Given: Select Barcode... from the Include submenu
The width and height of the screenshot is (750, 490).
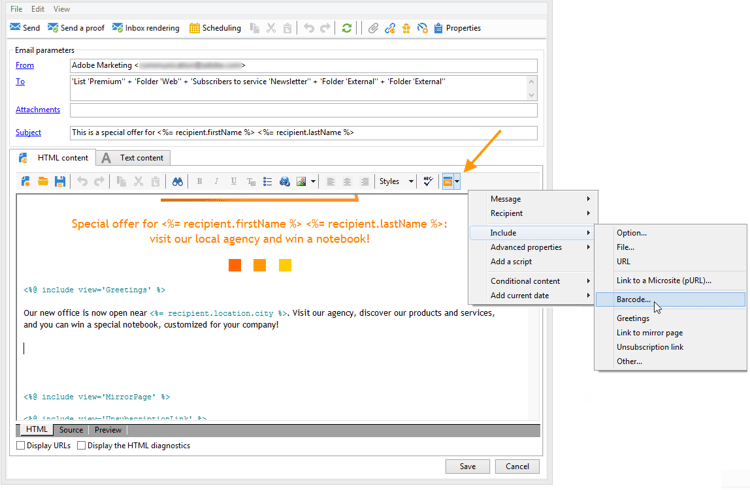Looking at the screenshot, I should click(x=634, y=299).
